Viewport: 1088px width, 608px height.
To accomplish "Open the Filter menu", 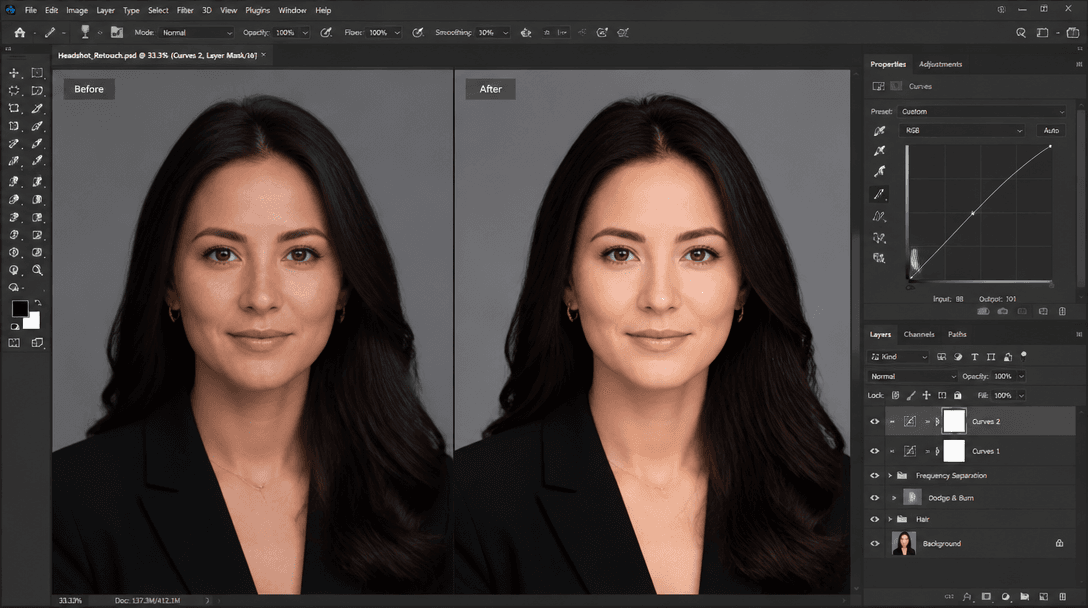I will point(185,10).
